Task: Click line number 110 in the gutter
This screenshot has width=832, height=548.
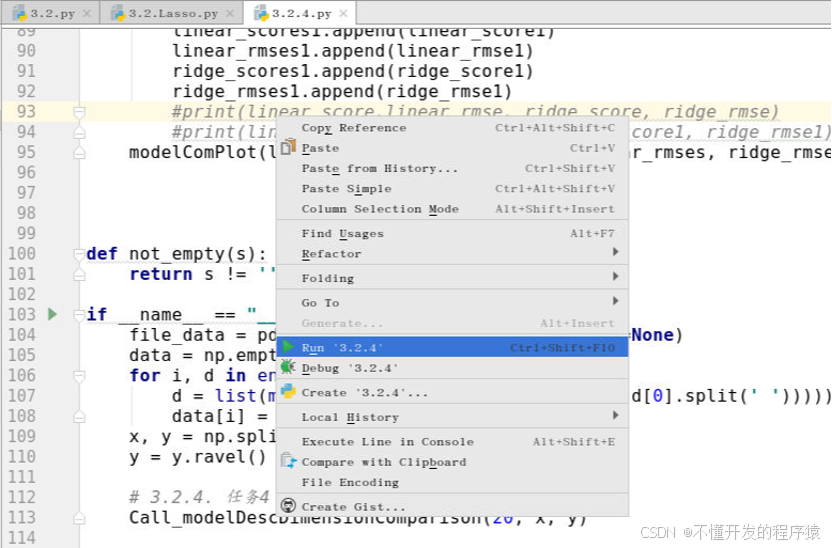Action: tap(22, 456)
